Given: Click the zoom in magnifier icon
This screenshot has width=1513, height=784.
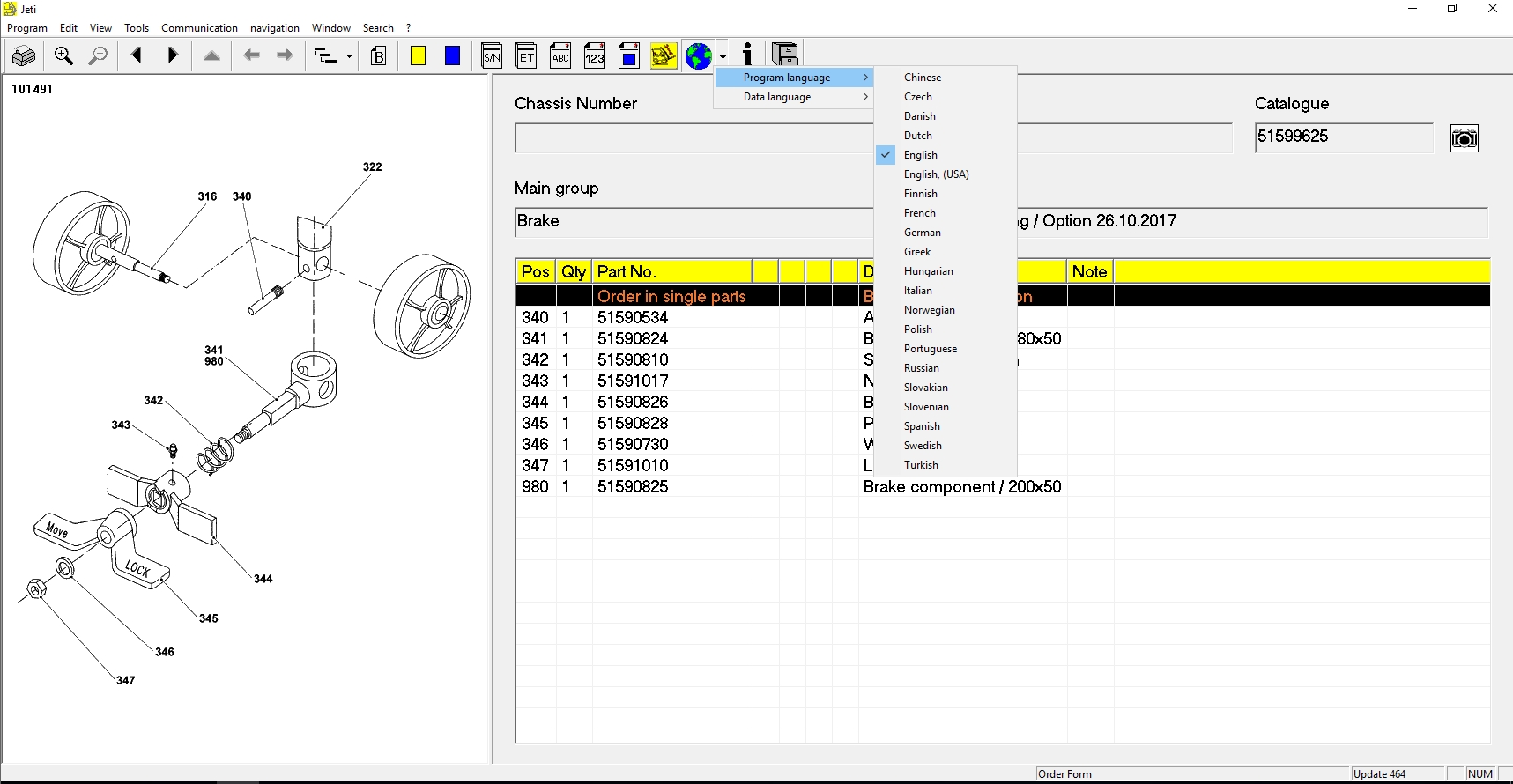Looking at the screenshot, I should point(63,56).
